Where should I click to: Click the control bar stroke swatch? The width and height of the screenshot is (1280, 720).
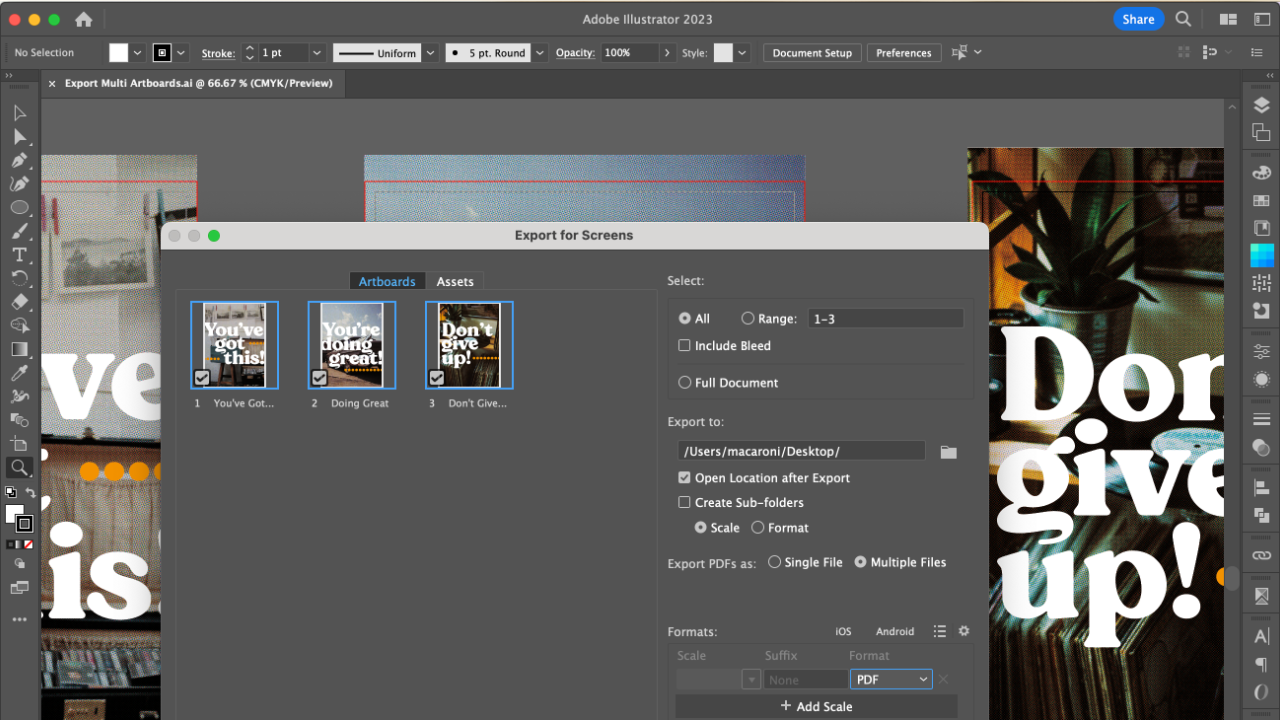[x=162, y=53]
